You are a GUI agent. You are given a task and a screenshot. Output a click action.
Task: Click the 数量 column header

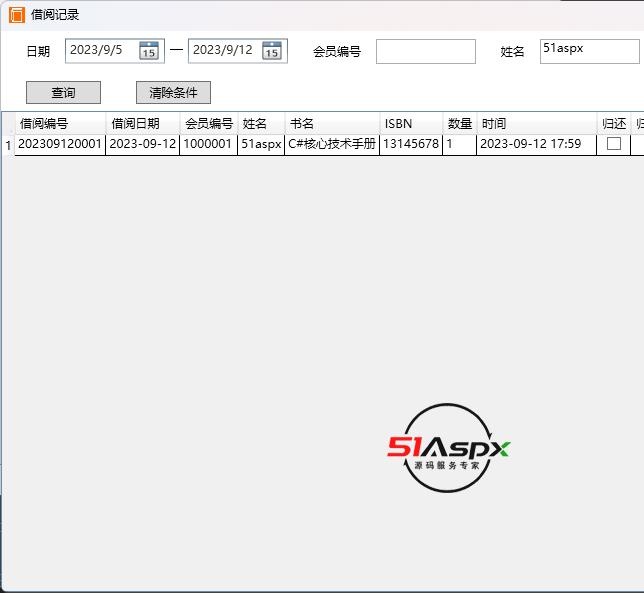click(x=460, y=124)
